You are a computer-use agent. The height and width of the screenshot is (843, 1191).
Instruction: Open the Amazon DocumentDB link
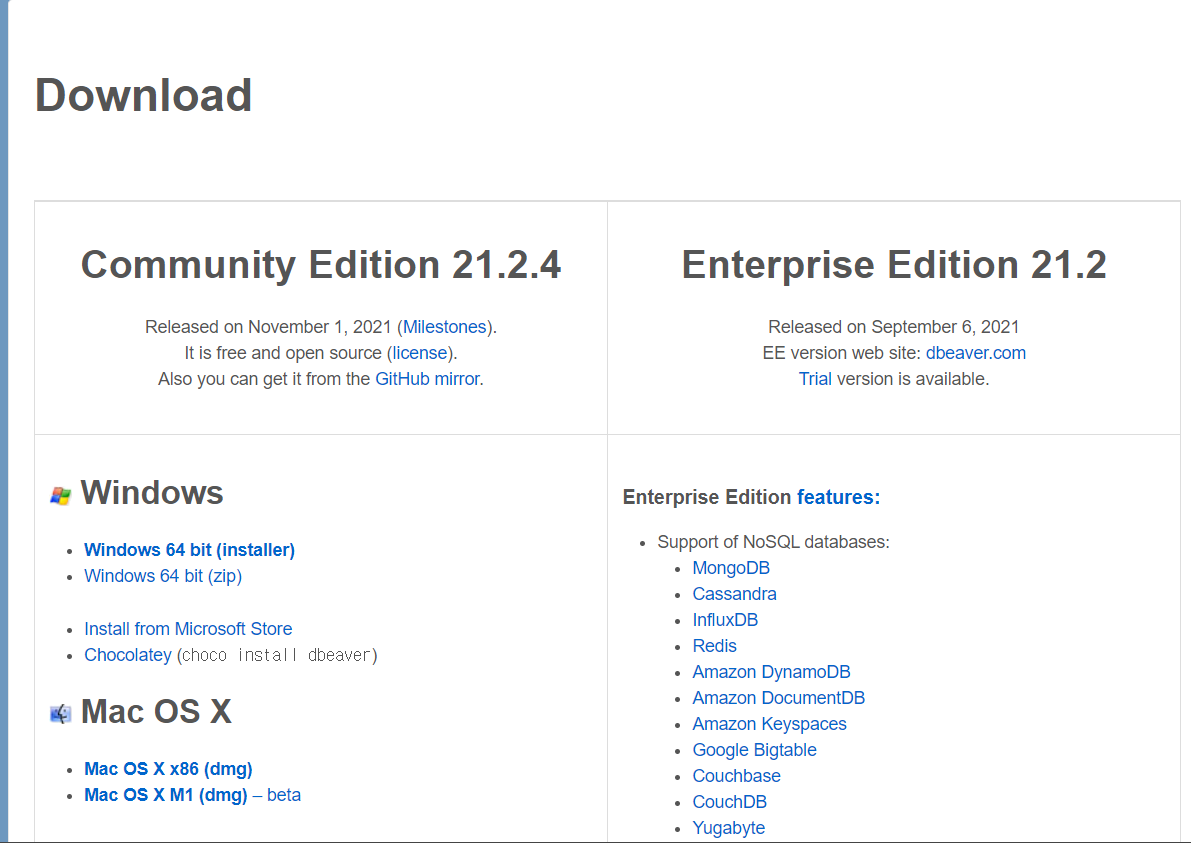(779, 698)
